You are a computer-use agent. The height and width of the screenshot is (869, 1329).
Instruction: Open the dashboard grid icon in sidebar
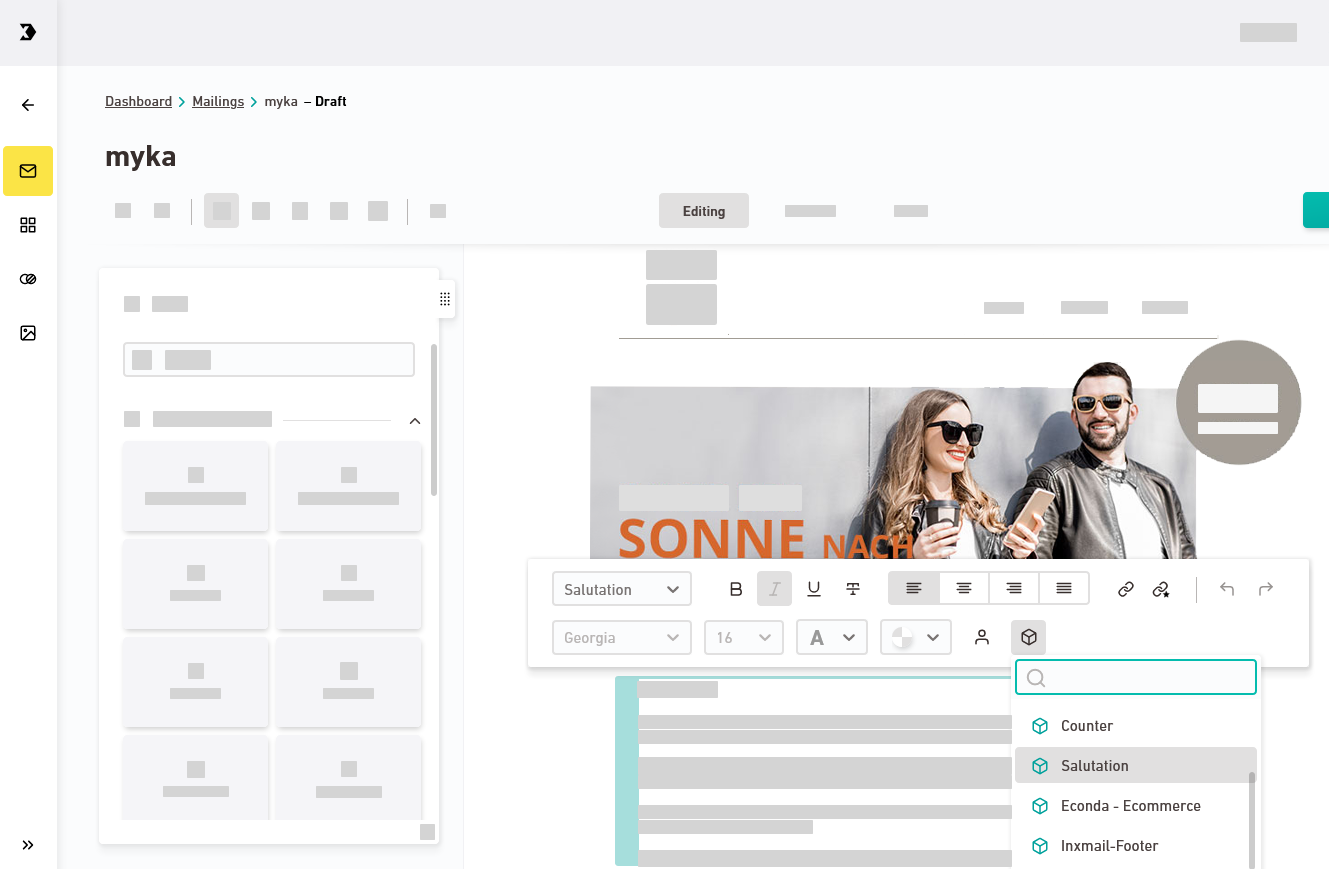(28, 225)
